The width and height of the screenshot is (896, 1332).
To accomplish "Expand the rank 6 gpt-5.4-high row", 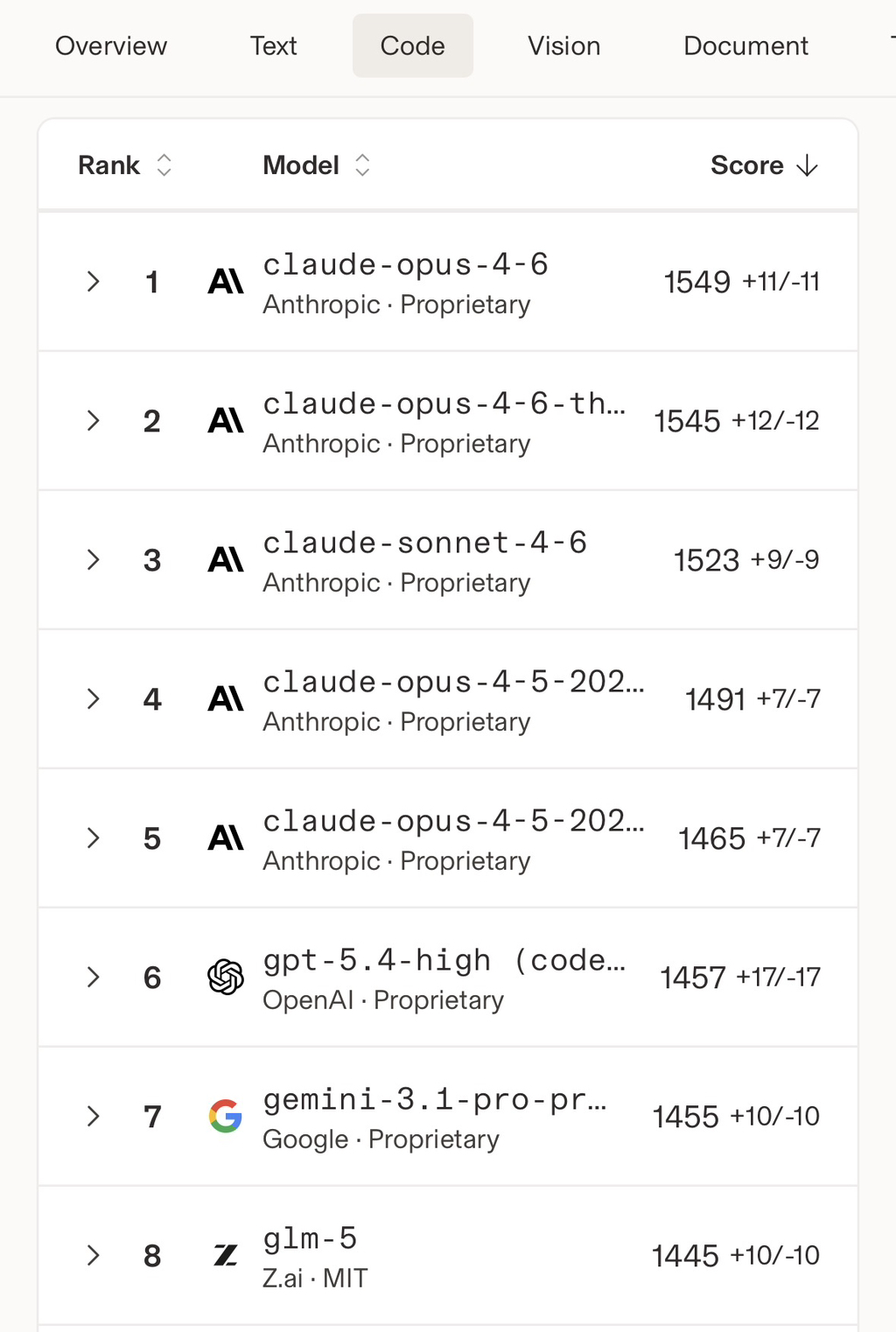I will (x=94, y=978).
